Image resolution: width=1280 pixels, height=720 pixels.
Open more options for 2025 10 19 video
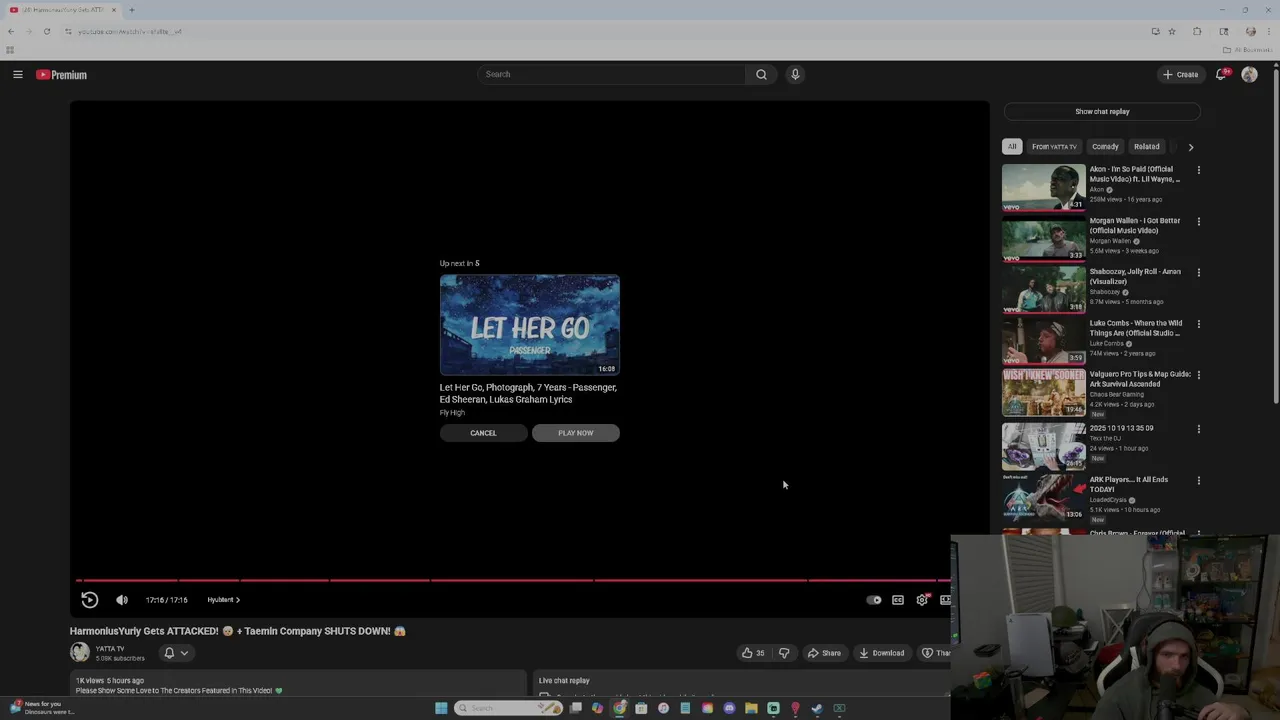(1198, 429)
